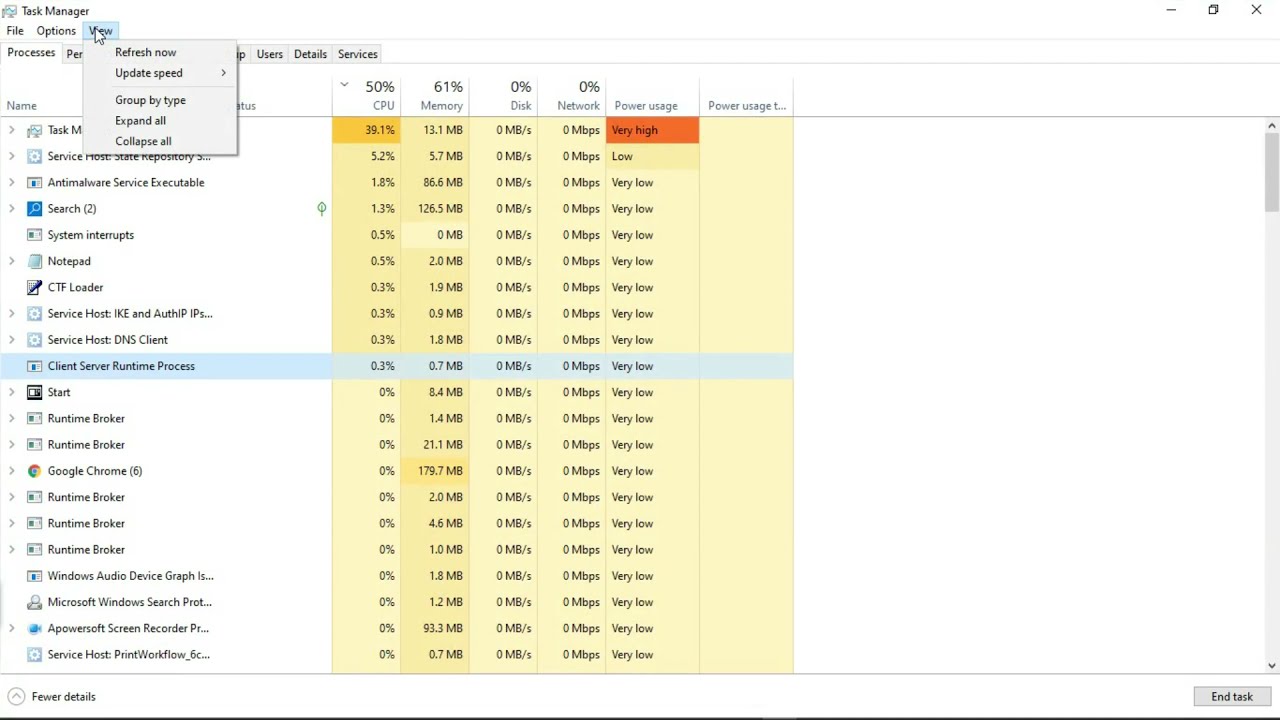The image size is (1280, 720).
Task: Expand the Service Host: DNS Client row
Action: click(12, 340)
